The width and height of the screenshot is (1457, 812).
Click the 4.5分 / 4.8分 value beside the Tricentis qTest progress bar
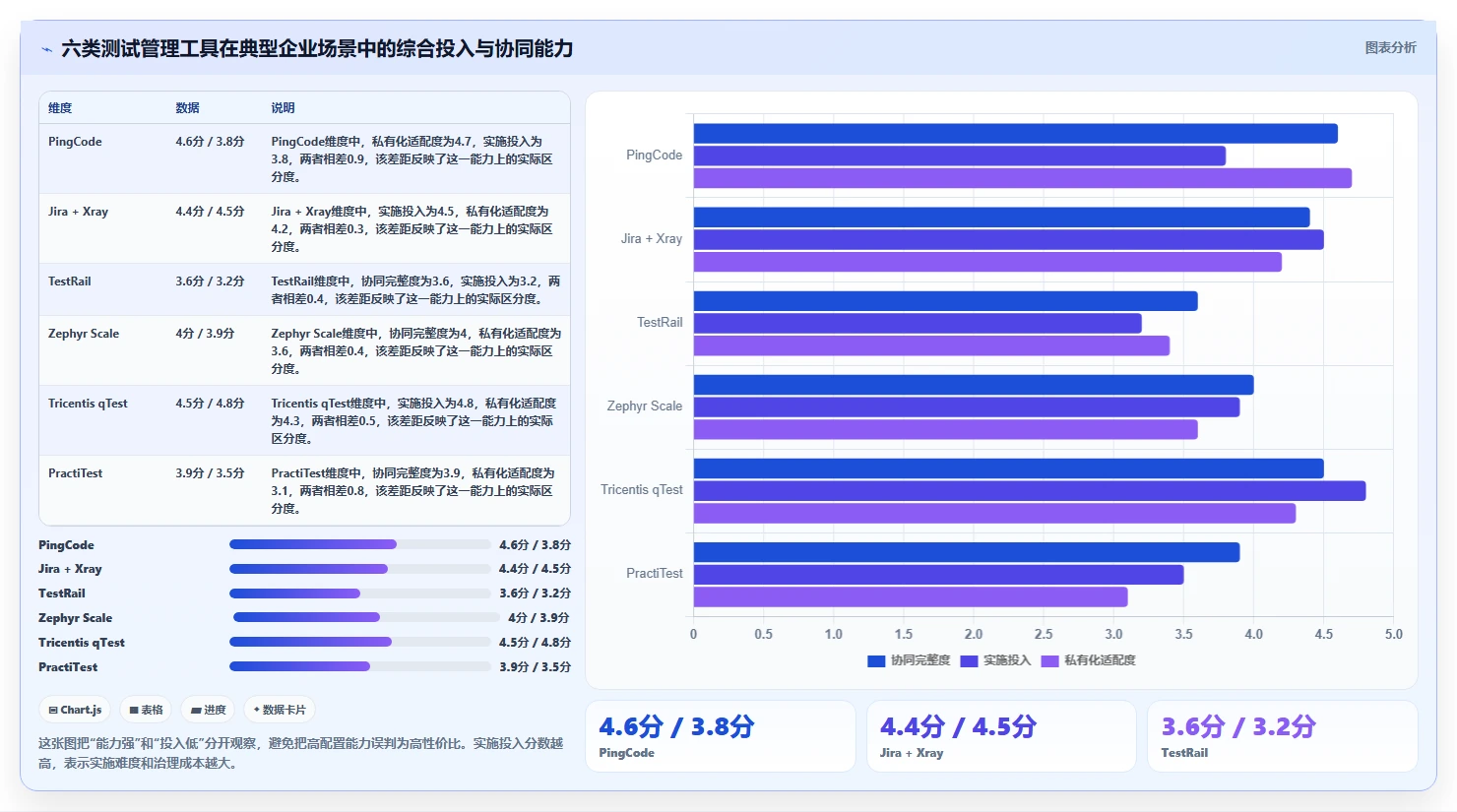(535, 643)
